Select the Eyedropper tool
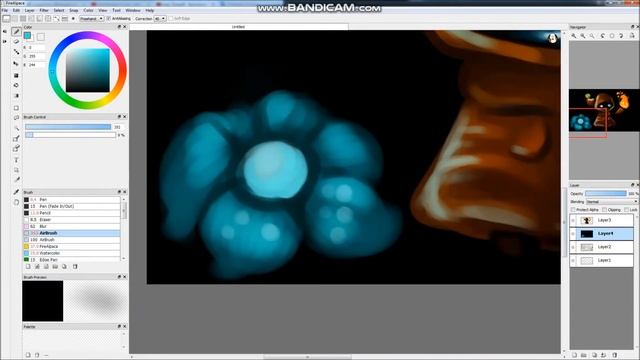 [x=16, y=192]
